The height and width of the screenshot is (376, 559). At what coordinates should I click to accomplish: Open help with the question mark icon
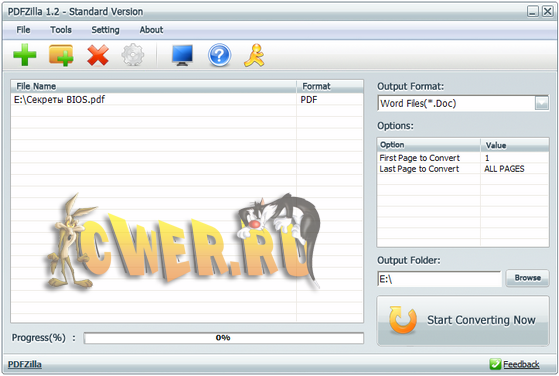pos(219,55)
